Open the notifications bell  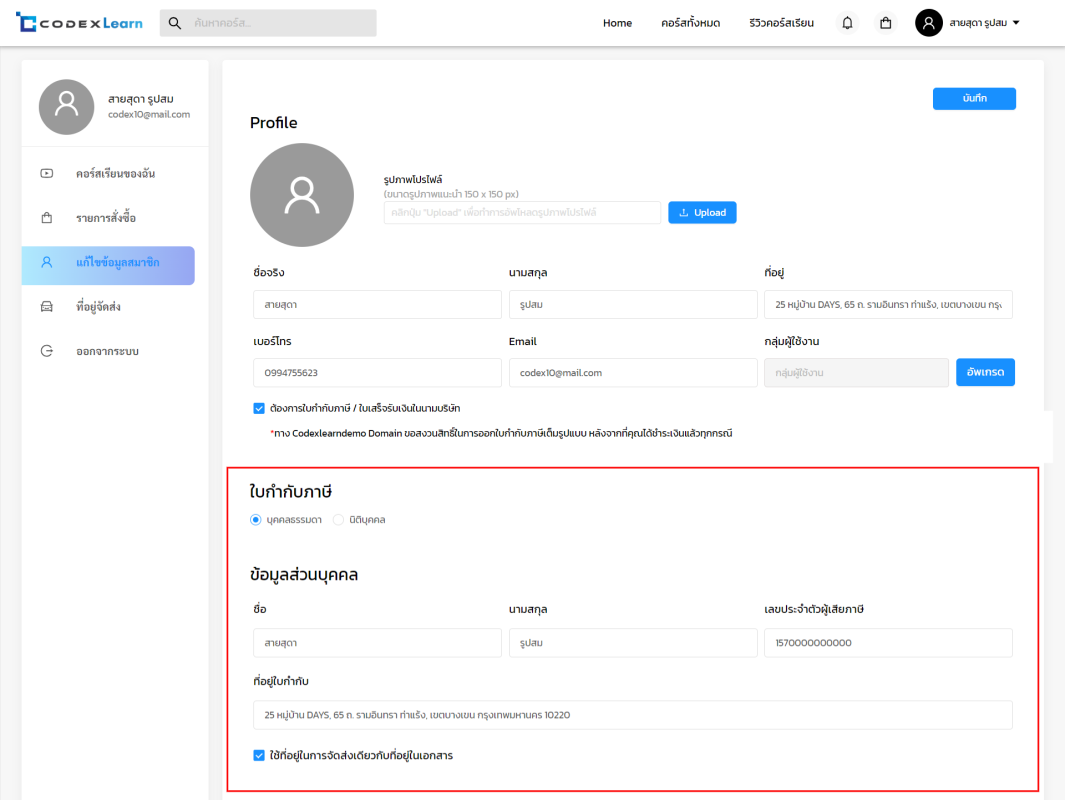(x=847, y=23)
